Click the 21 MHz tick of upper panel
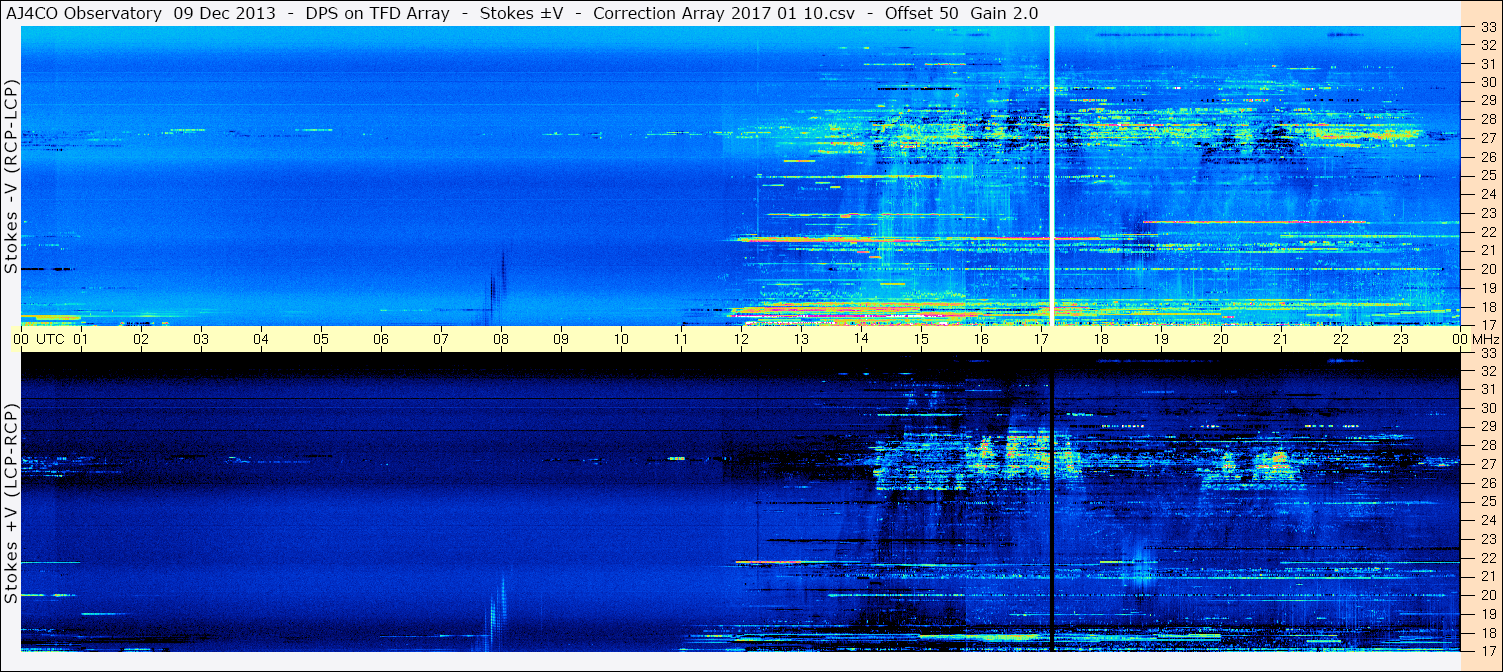Viewport: 1503px width, 672px height. pyautogui.click(x=1487, y=250)
